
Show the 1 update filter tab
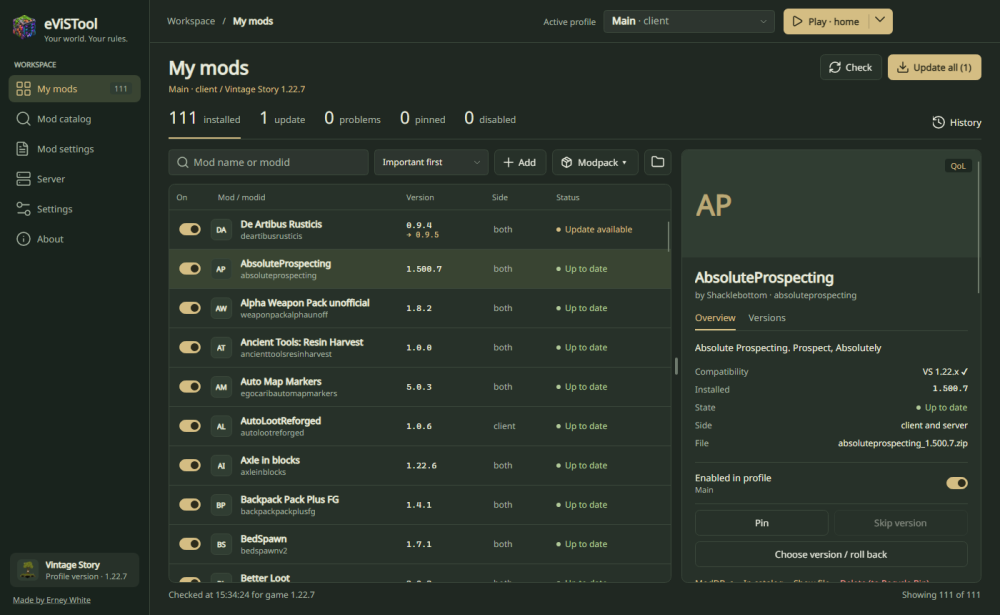click(282, 119)
